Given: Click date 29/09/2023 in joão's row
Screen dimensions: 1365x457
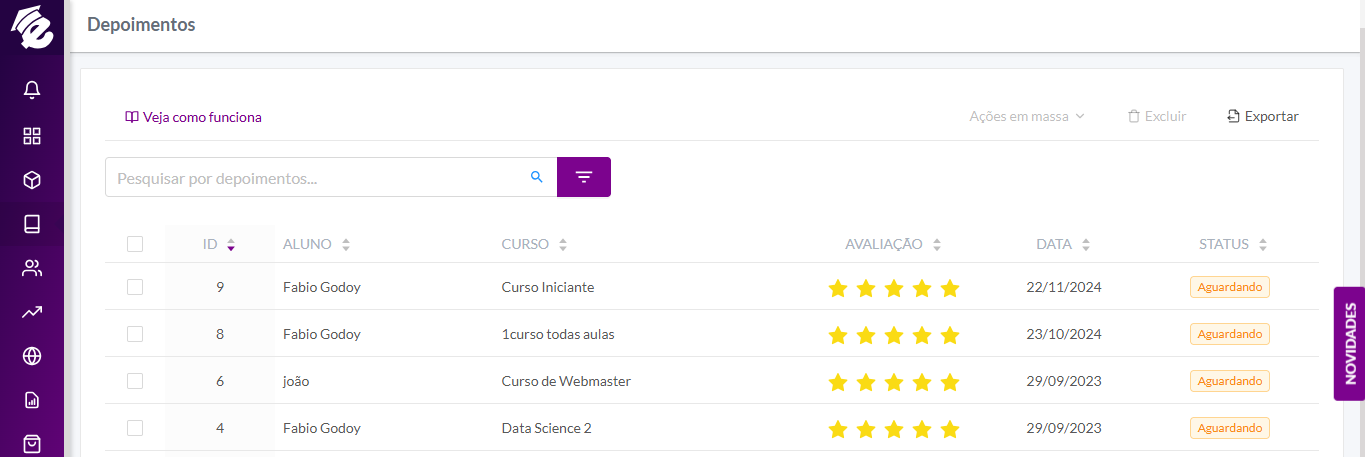Looking at the screenshot, I should tap(1064, 381).
